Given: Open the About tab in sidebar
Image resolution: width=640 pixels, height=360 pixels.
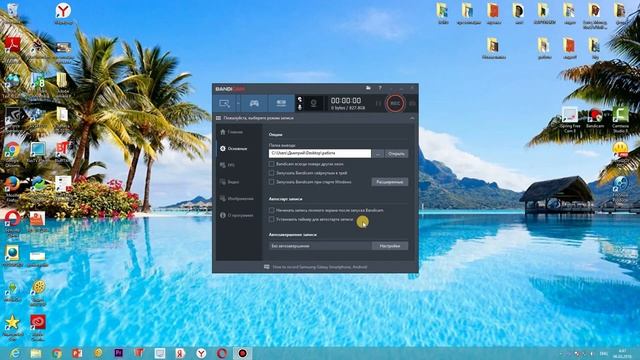Looking at the screenshot, I should click(x=238, y=215).
